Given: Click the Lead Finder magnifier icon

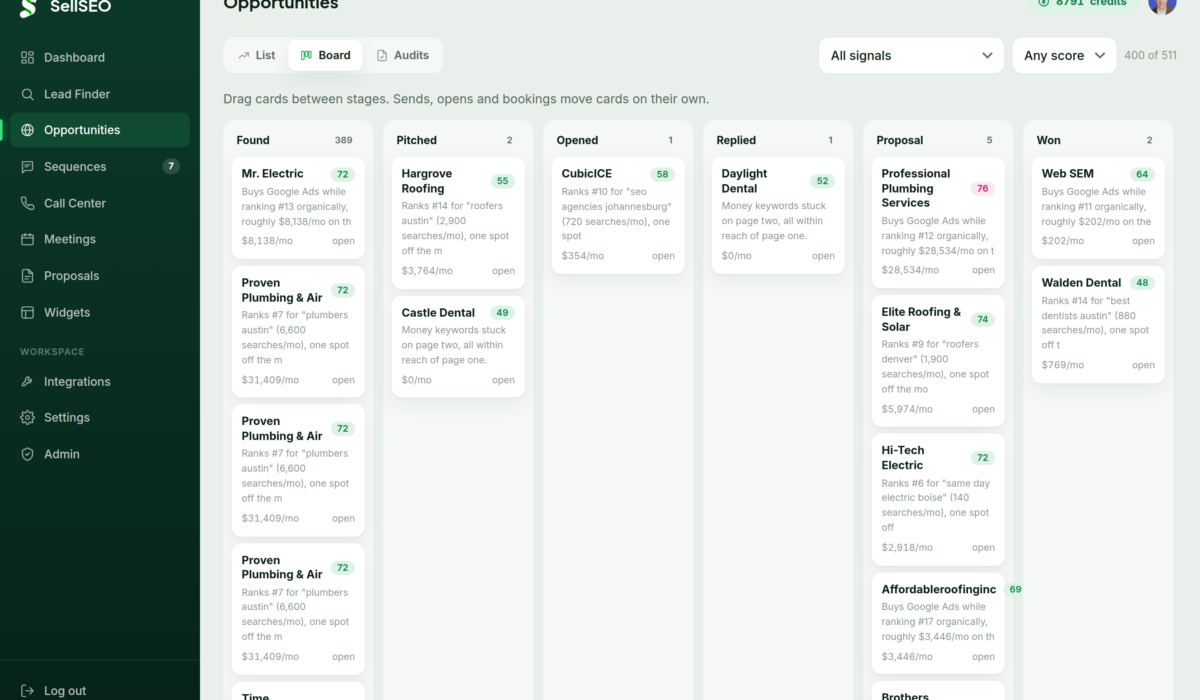Looking at the screenshot, I should point(27,94).
